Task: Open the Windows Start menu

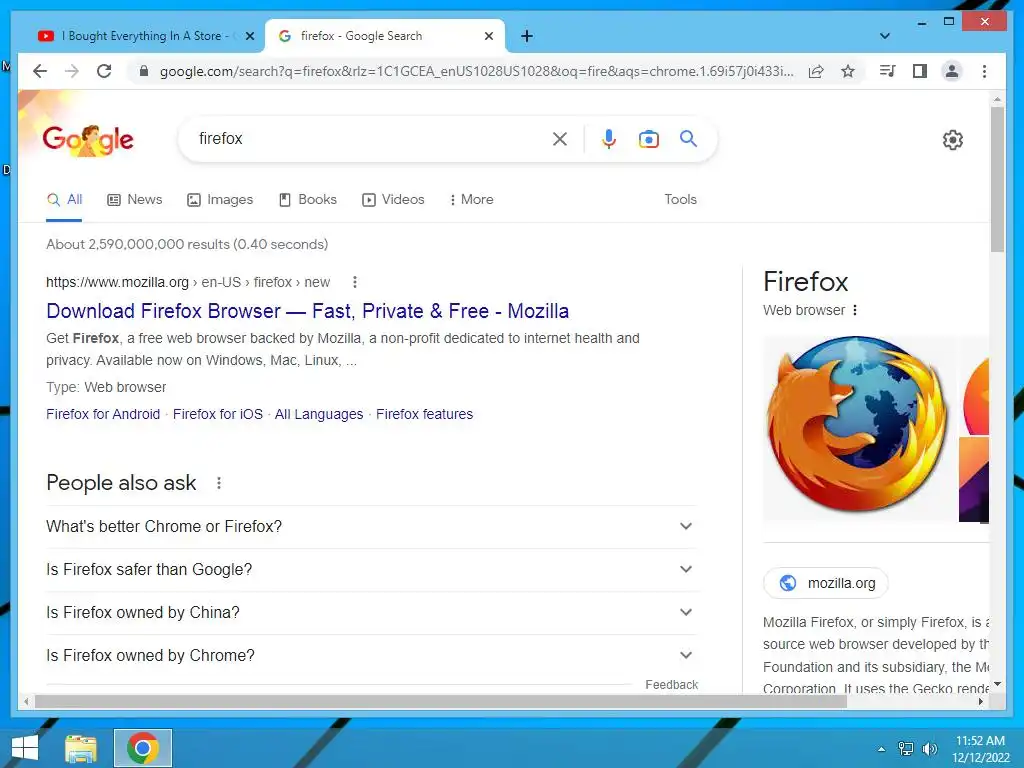Action: coord(25,748)
